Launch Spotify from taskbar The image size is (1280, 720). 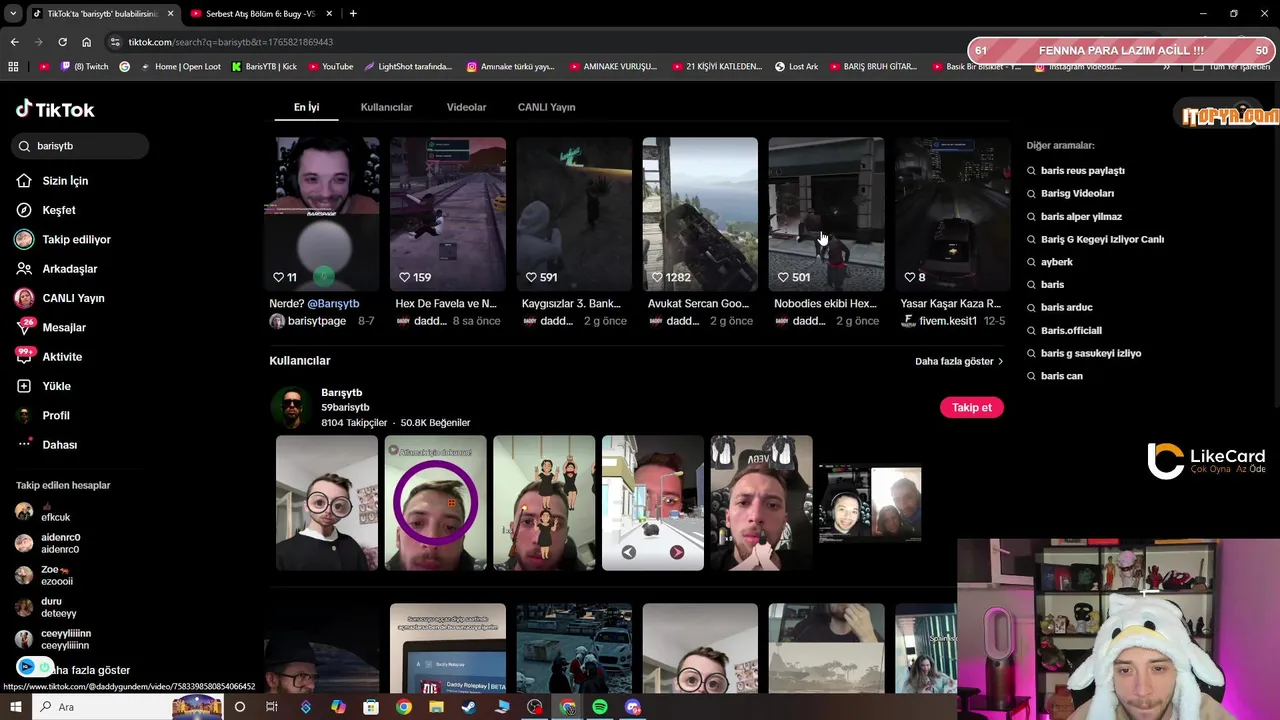point(600,707)
